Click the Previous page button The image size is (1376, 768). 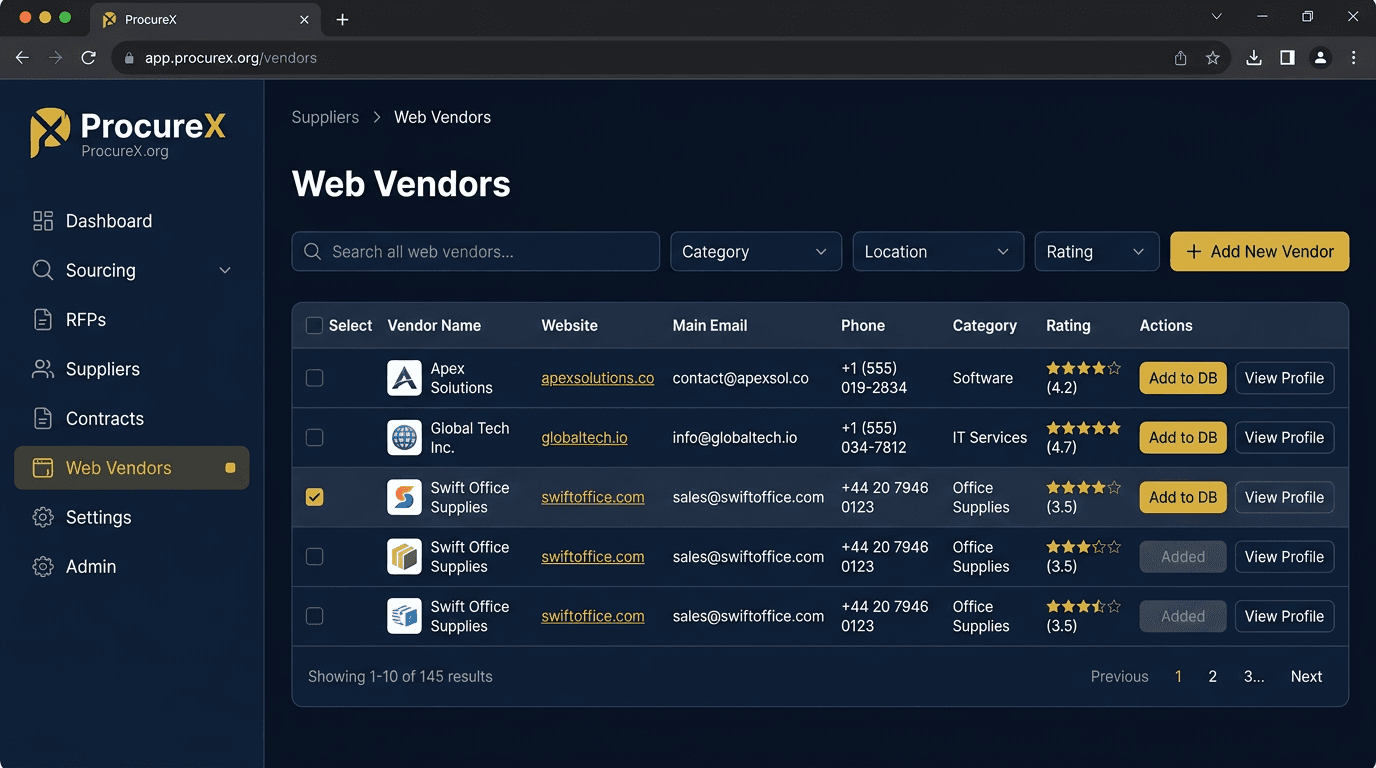(1119, 676)
